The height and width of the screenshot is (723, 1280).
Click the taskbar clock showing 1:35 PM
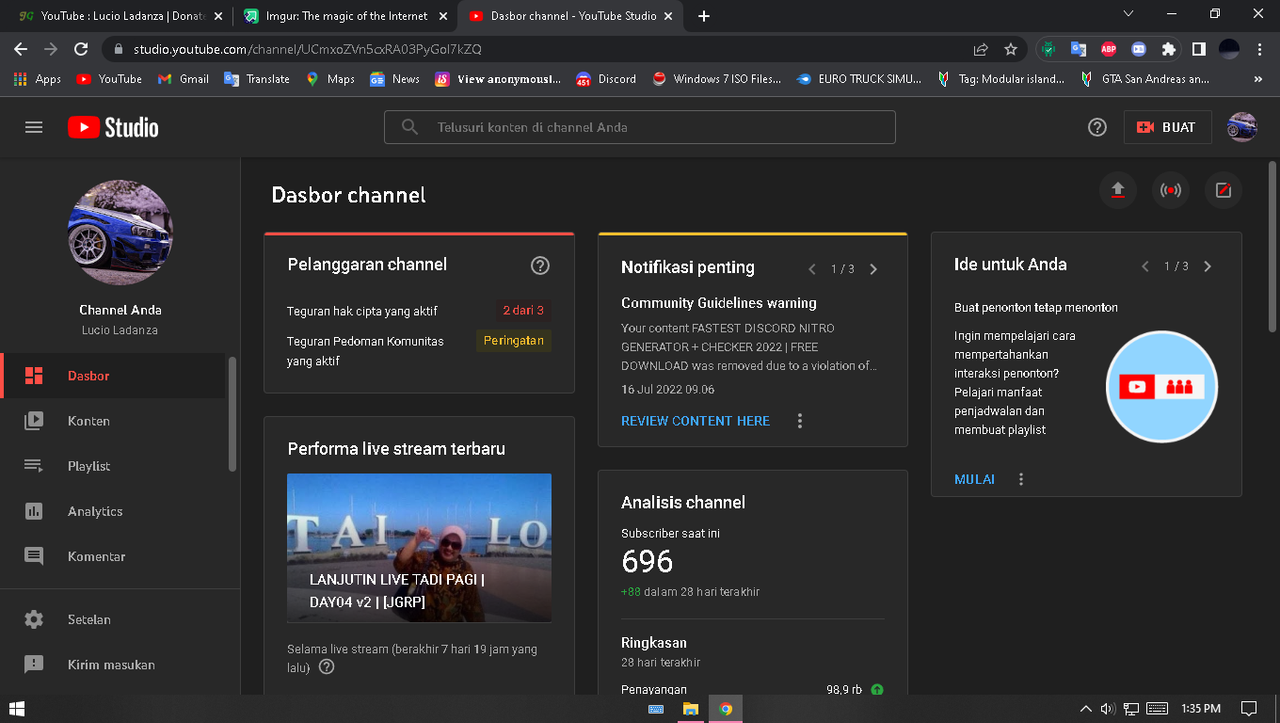click(1199, 709)
